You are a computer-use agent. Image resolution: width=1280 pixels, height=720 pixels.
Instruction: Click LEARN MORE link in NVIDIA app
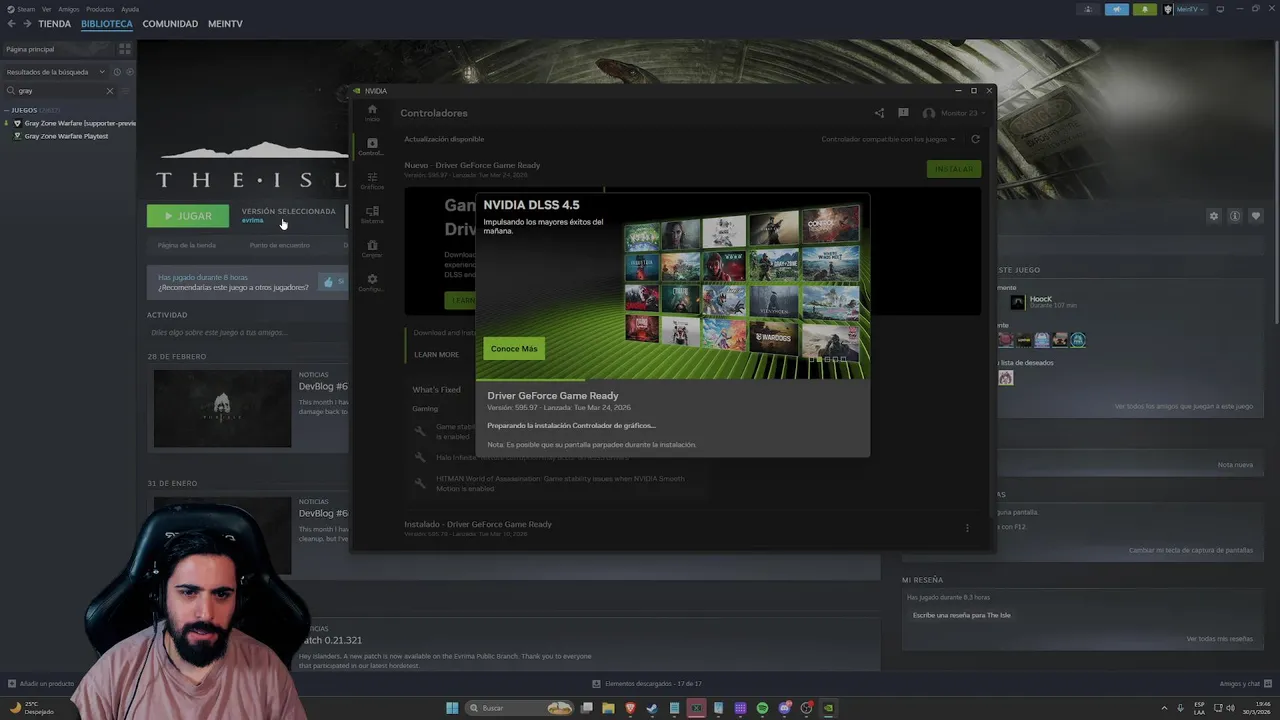436,354
